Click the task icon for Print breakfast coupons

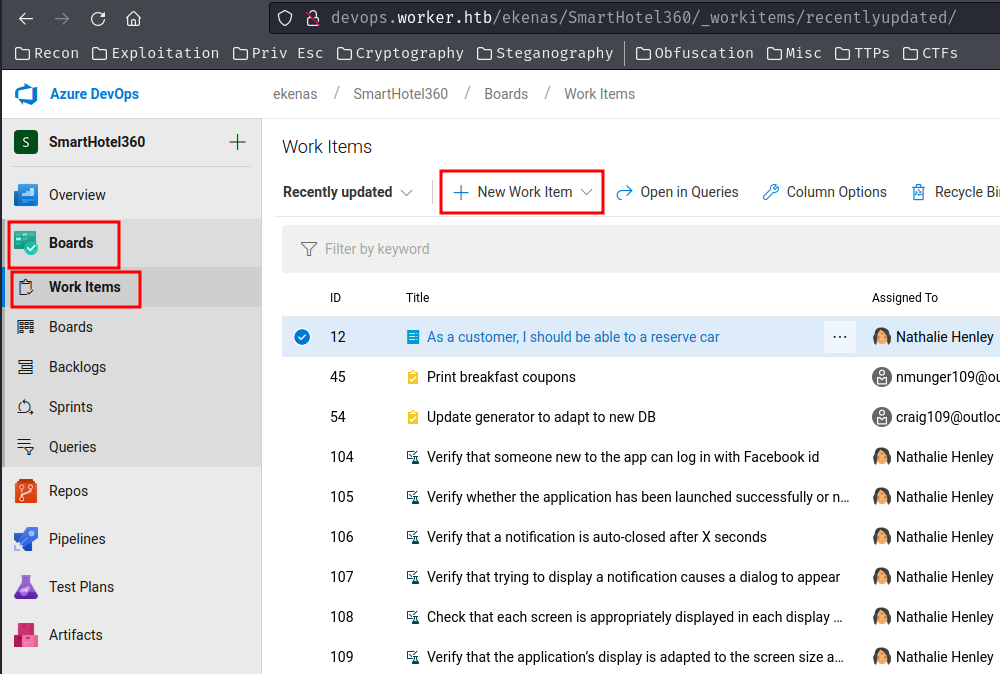tap(413, 377)
